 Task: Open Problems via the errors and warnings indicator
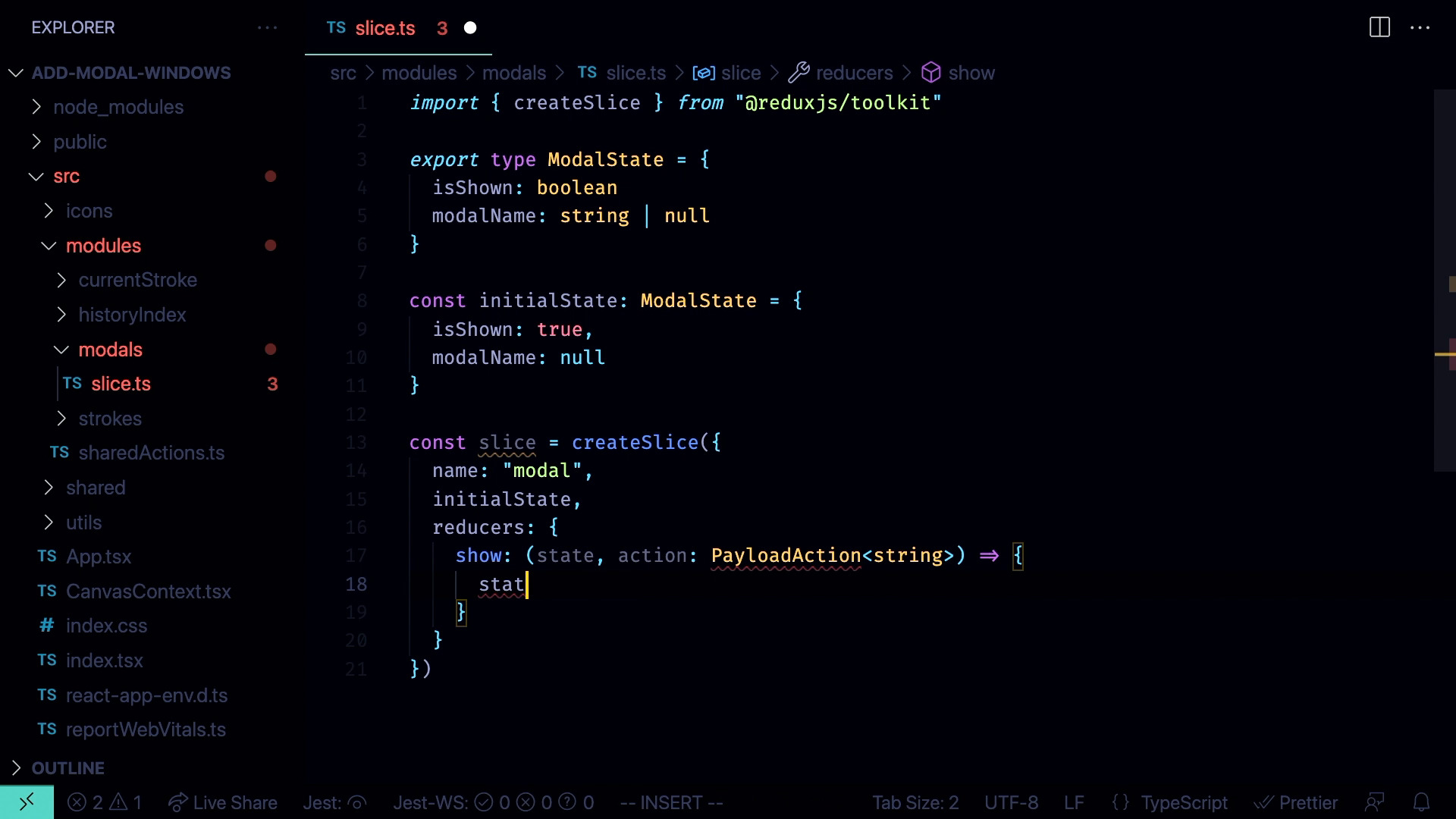(104, 802)
